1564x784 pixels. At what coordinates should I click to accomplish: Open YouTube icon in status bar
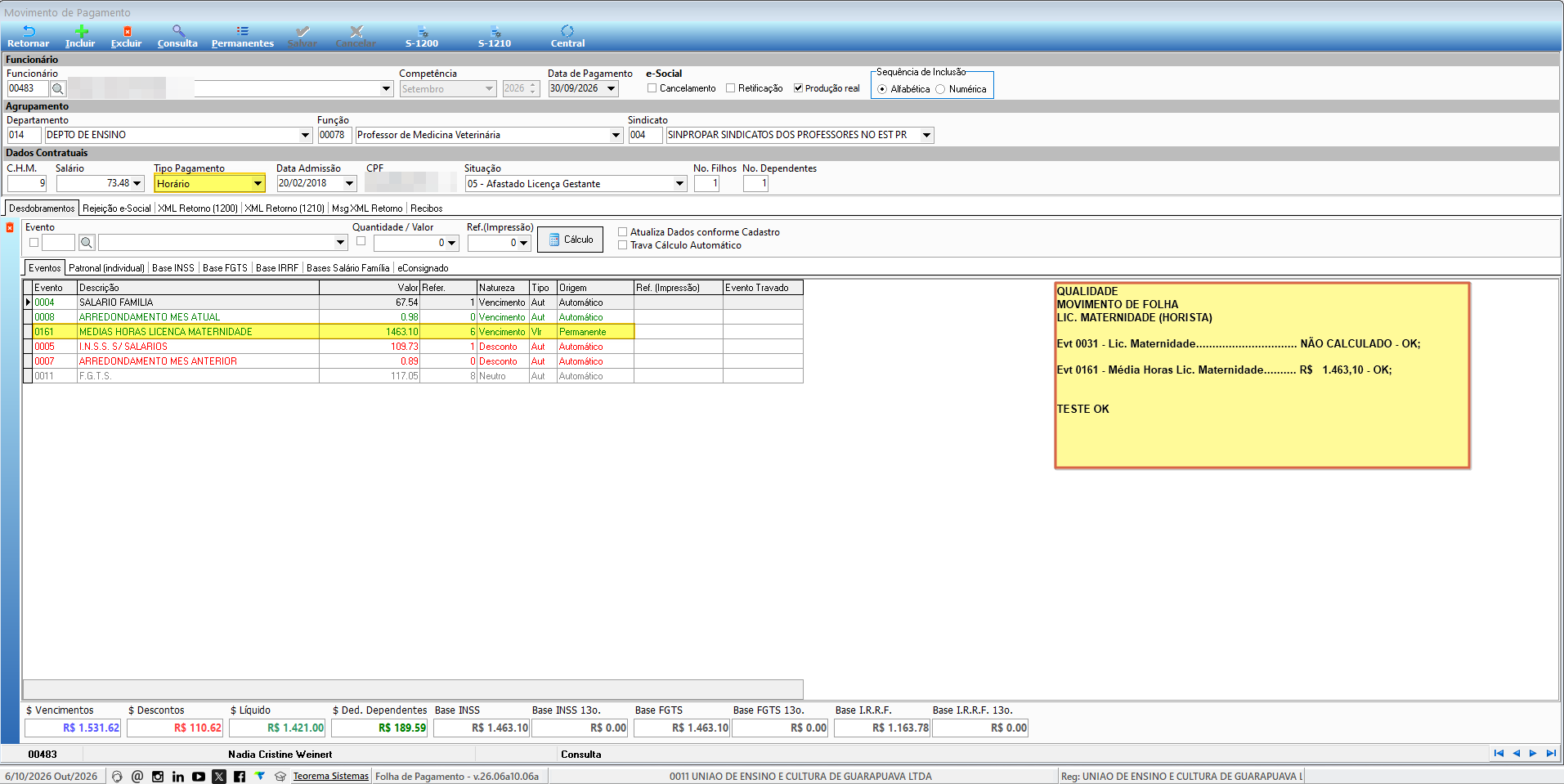pyautogui.click(x=199, y=777)
